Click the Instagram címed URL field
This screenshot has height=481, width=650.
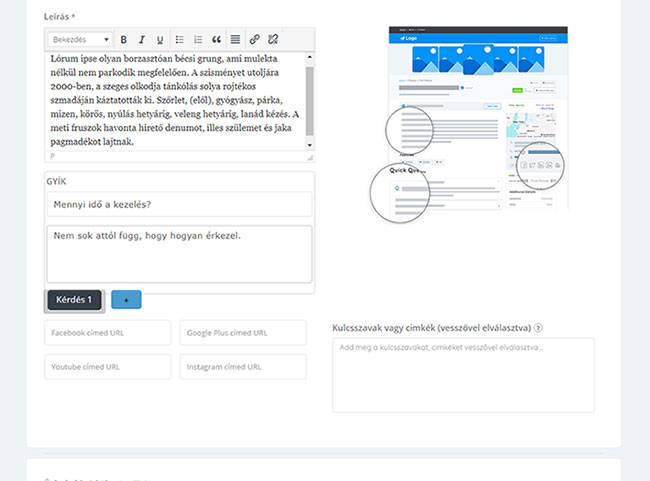(x=243, y=368)
